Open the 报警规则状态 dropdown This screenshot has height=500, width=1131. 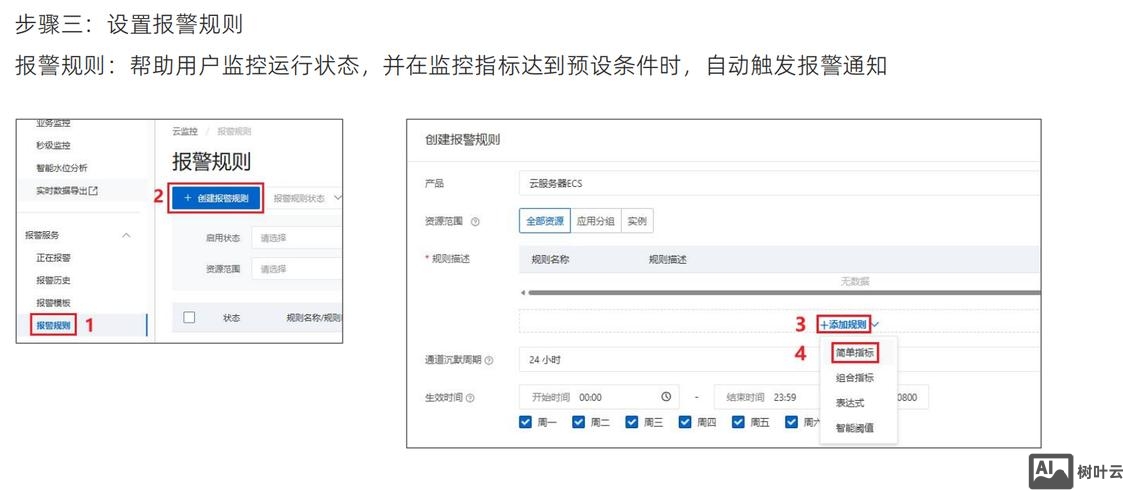click(x=308, y=198)
